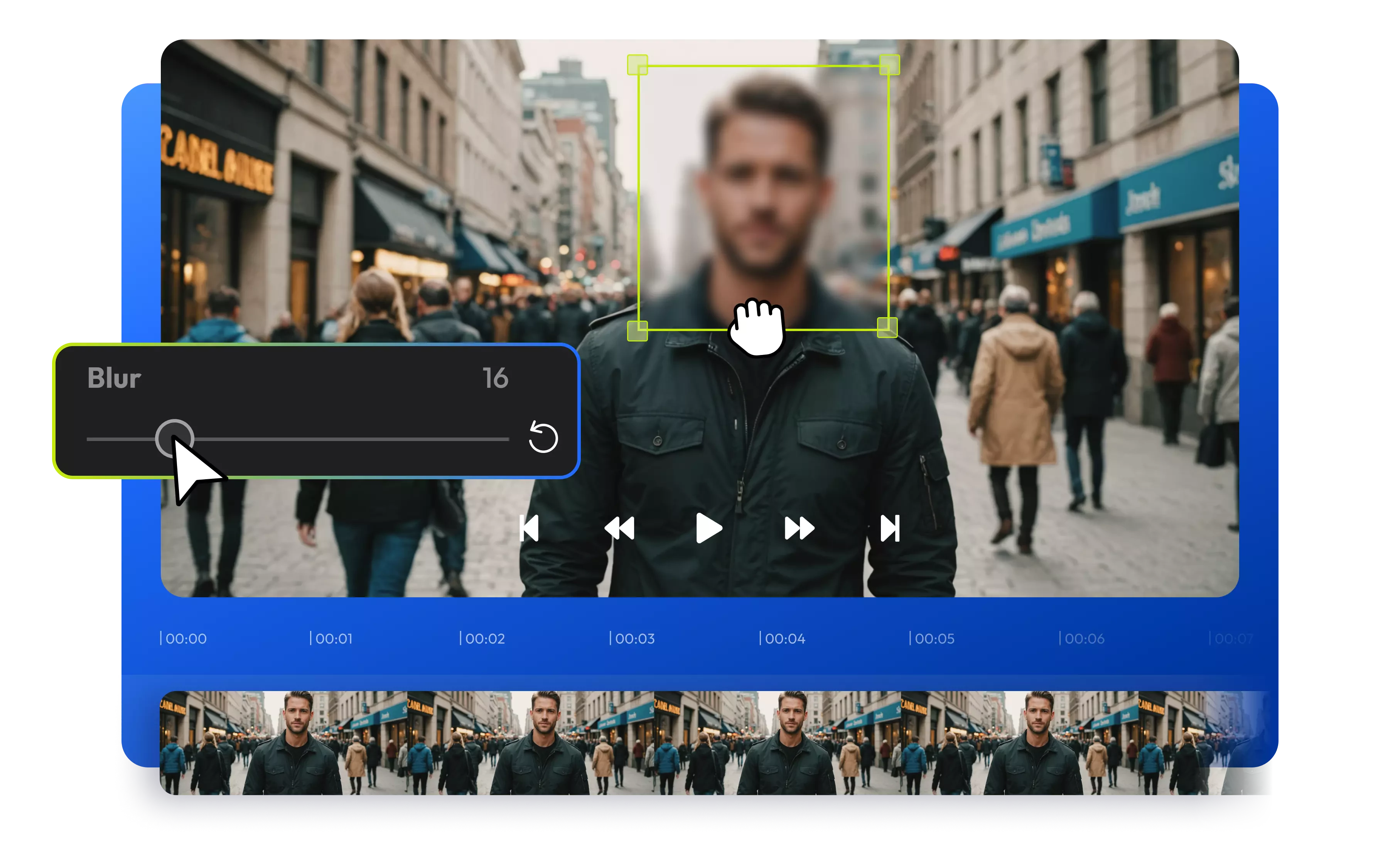
Task: Select the top-left handle of the blur box
Action: 638,64
